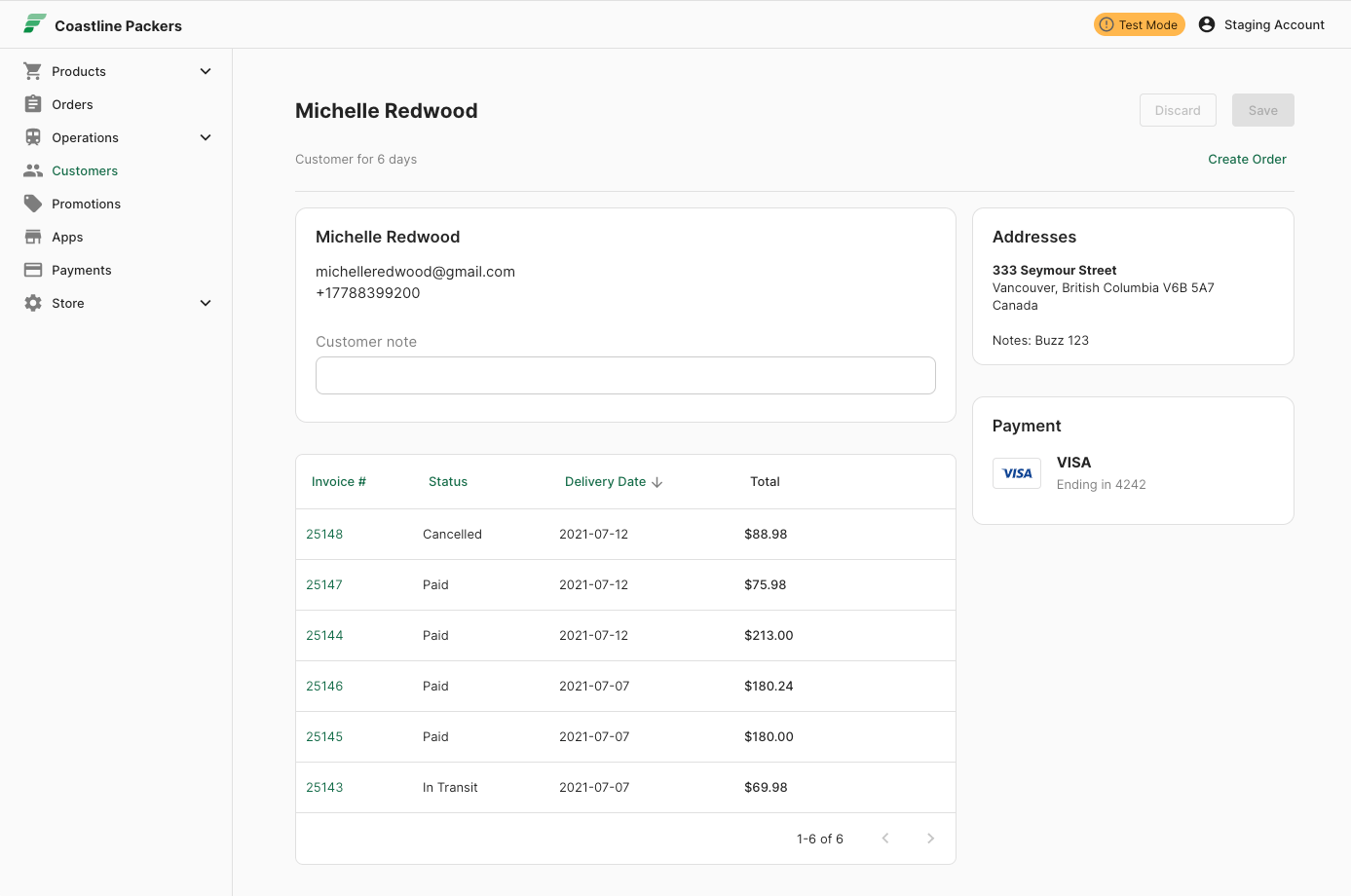Click the Customer note input field
Screen dimensions: 1351x896
coord(625,375)
